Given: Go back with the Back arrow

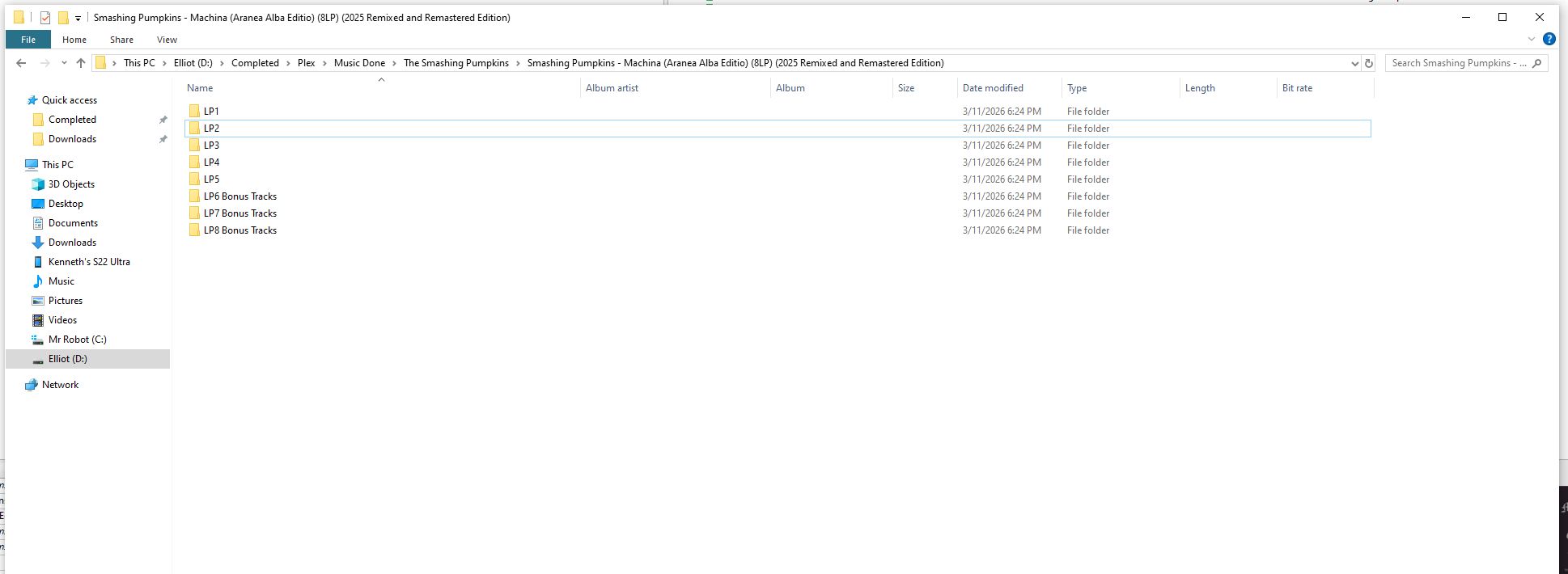Looking at the screenshot, I should click(21, 63).
